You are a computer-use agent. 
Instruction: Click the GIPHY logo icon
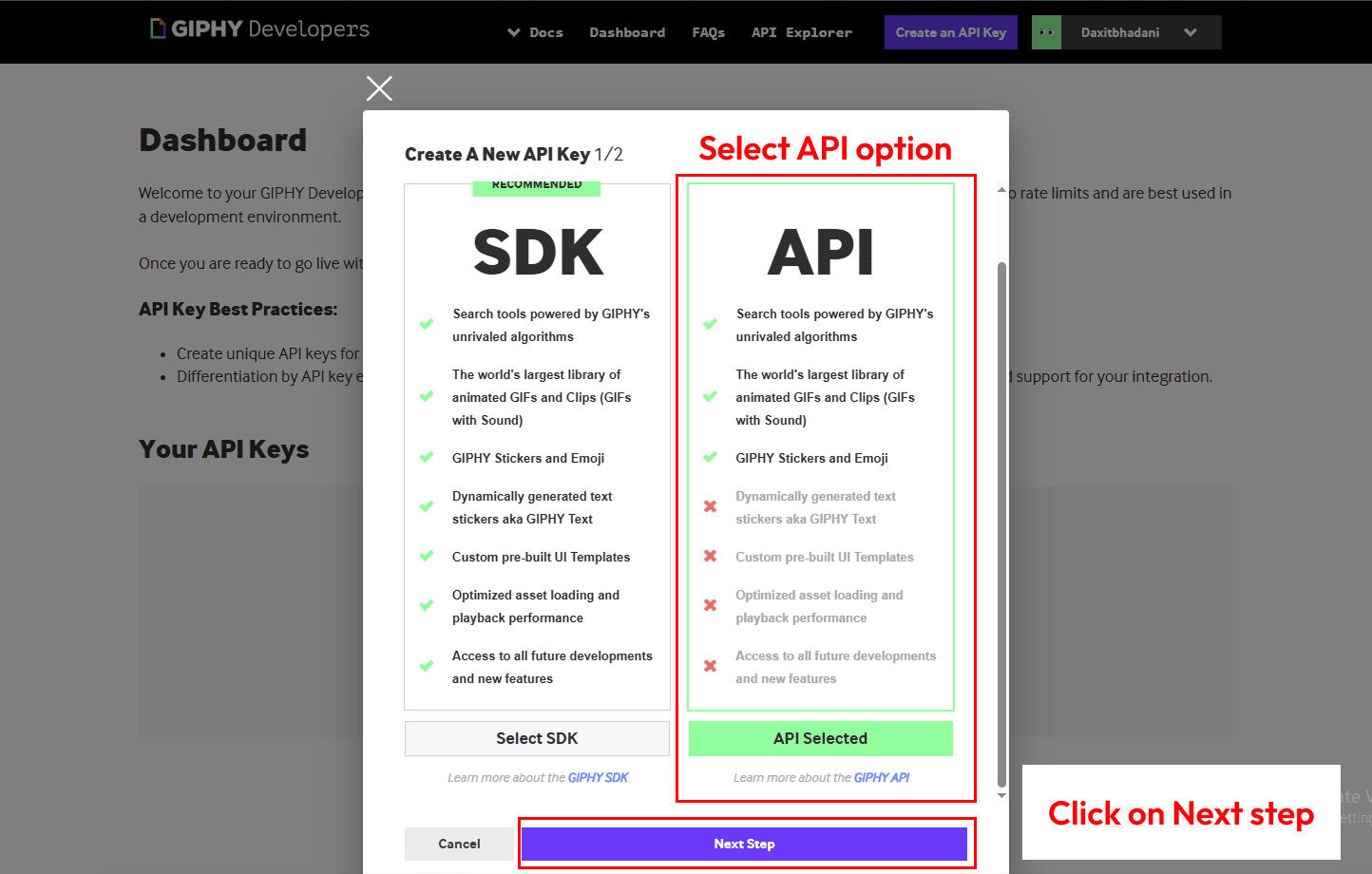(x=158, y=28)
